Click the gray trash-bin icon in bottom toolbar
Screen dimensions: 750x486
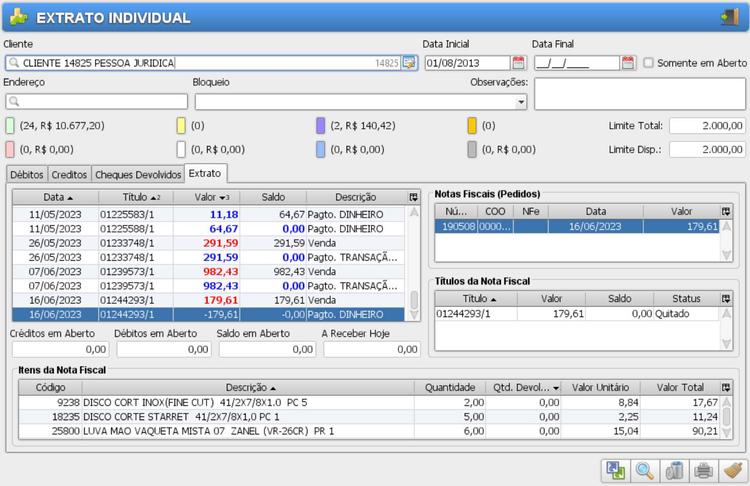click(x=674, y=470)
